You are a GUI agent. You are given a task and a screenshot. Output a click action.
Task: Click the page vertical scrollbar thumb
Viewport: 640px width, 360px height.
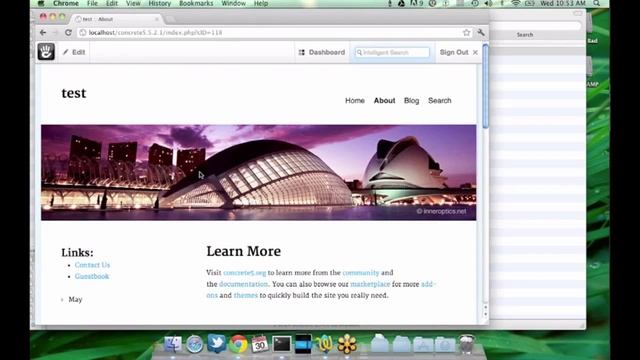coord(485,86)
